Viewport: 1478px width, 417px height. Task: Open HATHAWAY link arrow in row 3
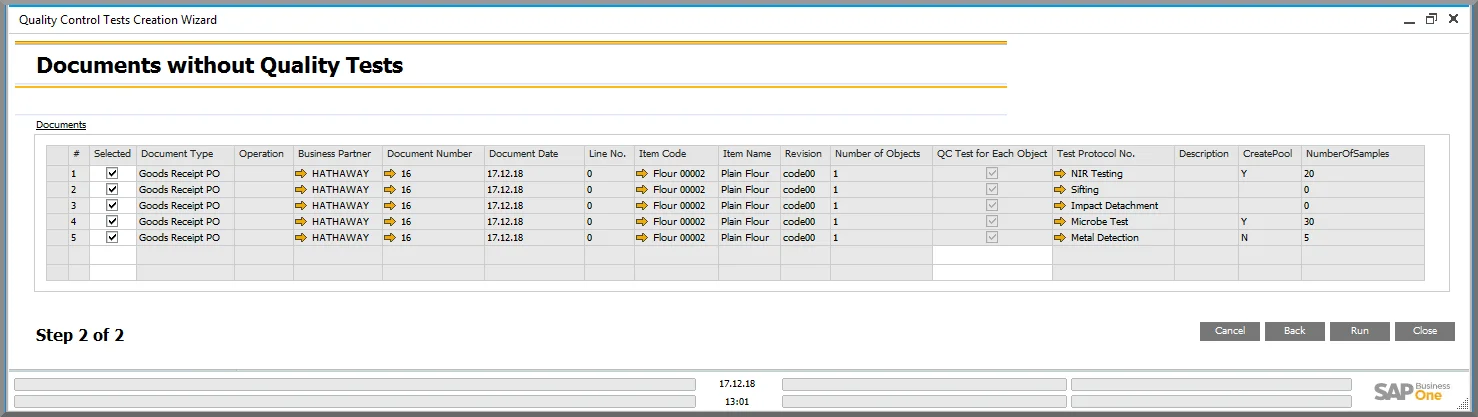[x=301, y=205]
